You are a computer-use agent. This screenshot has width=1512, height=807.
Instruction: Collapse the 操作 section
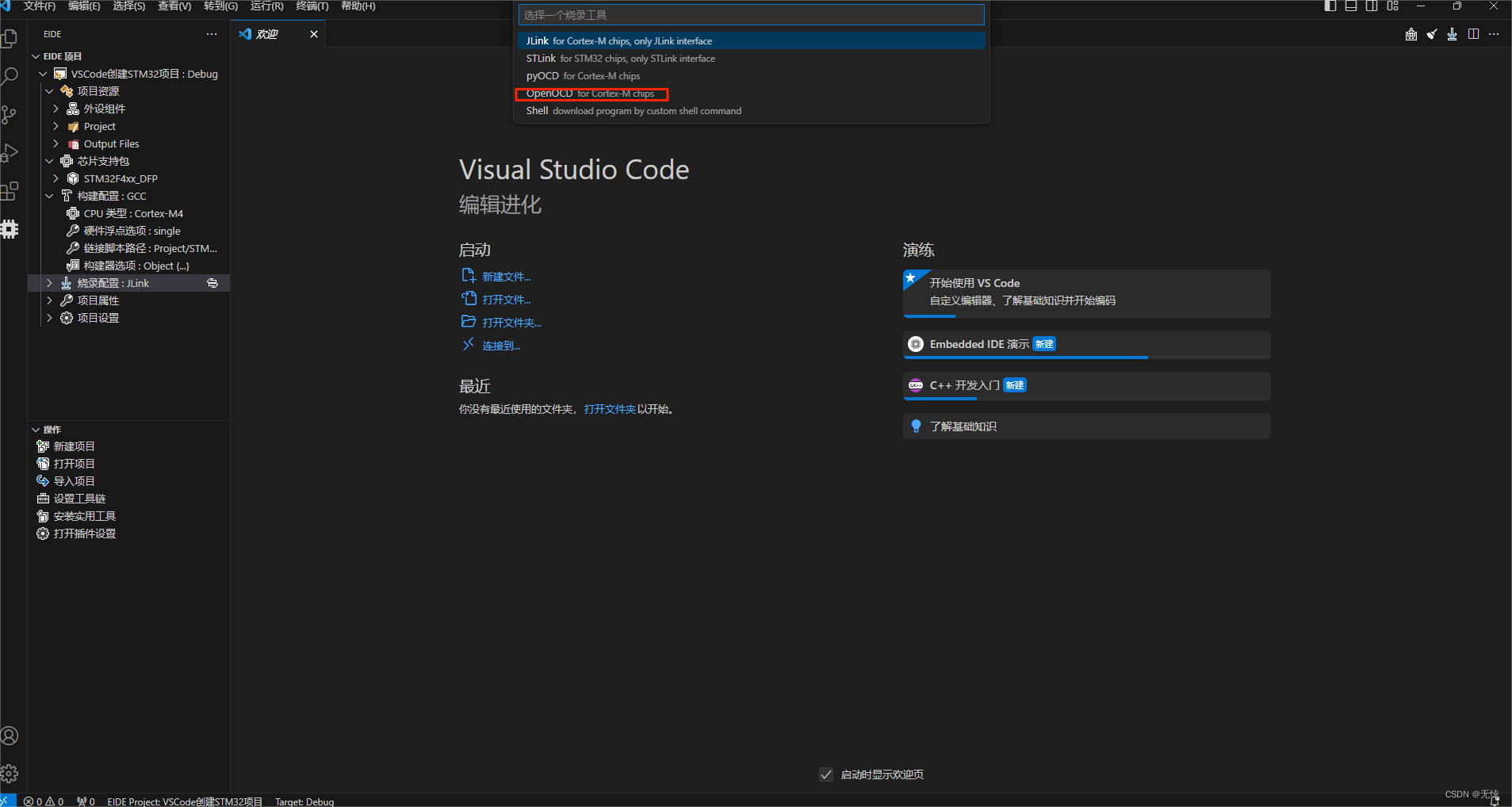point(36,430)
